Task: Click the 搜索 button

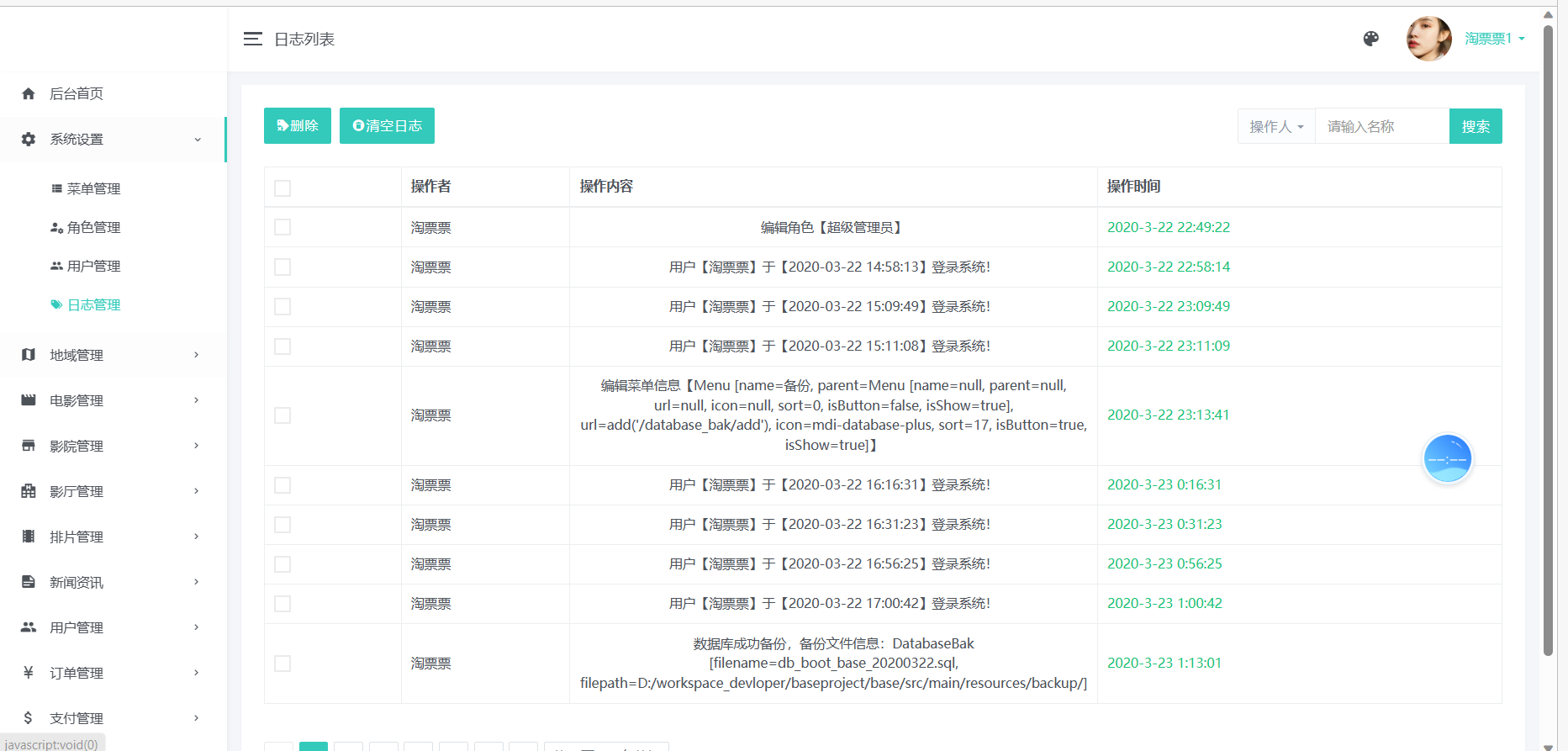Action: pos(1475,126)
